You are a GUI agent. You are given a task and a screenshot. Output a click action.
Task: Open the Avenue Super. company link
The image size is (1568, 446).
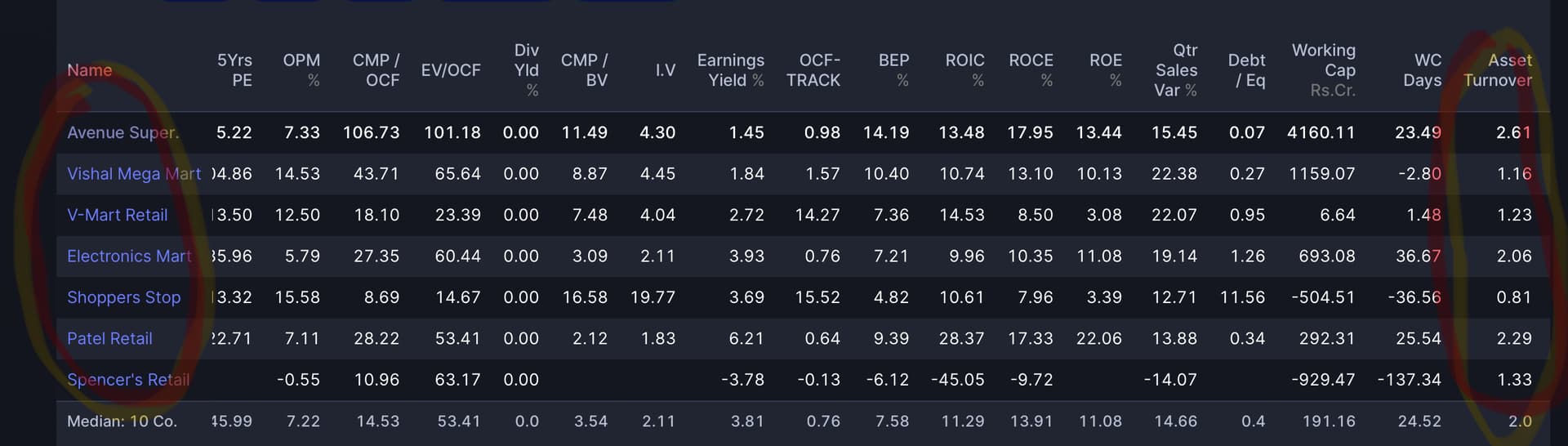click(122, 132)
